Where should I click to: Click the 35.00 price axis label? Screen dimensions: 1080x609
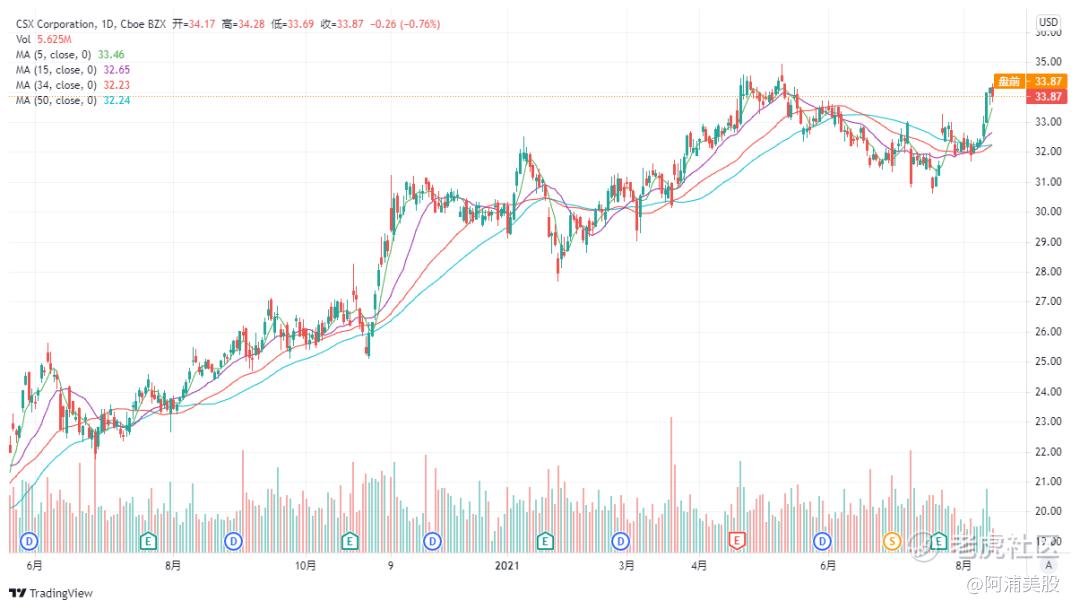[x=1048, y=61]
